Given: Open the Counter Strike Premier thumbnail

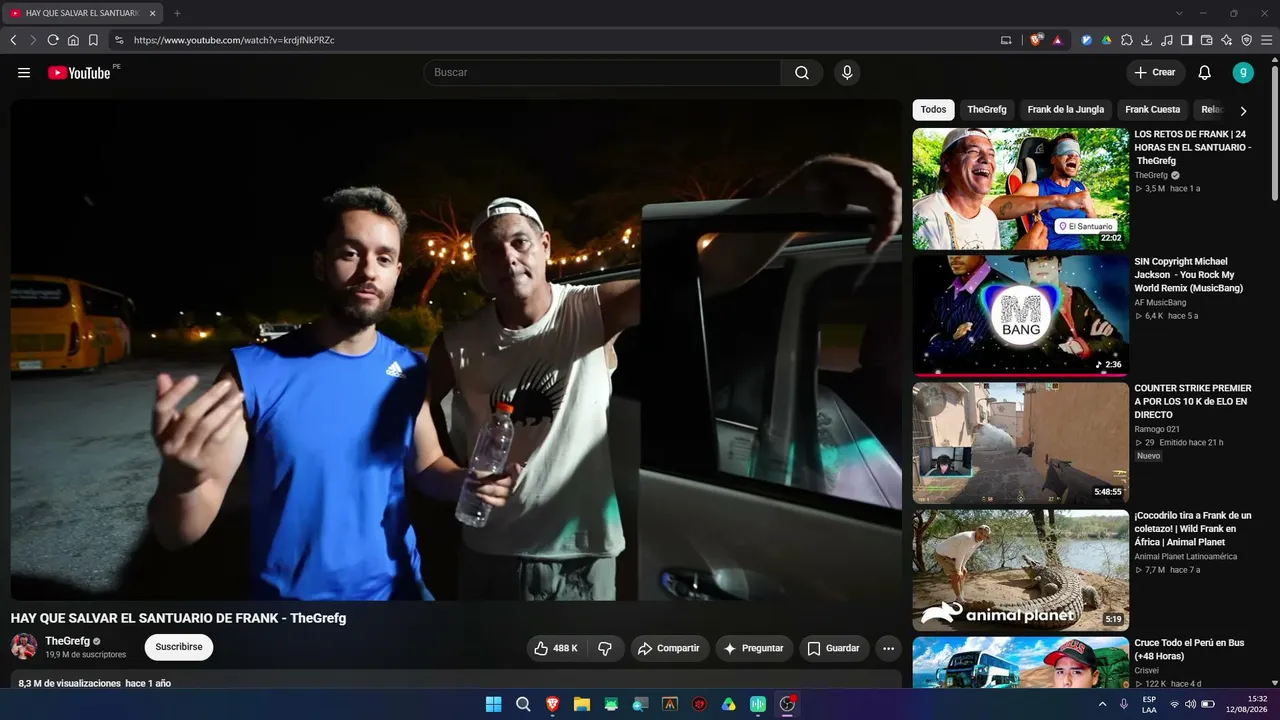Looking at the screenshot, I should tap(1021, 443).
